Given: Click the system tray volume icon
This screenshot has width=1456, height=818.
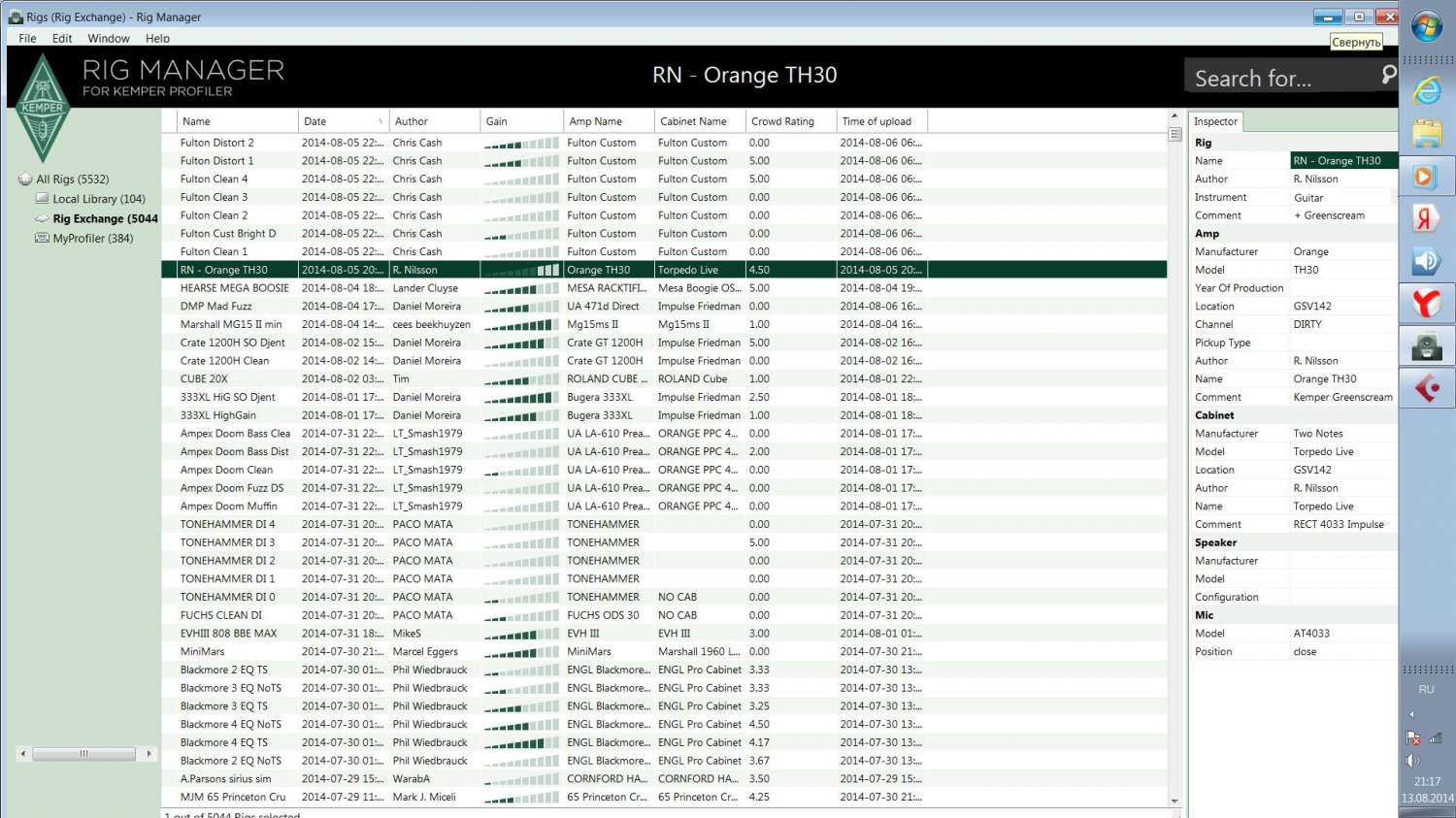Looking at the screenshot, I should point(1413,760).
